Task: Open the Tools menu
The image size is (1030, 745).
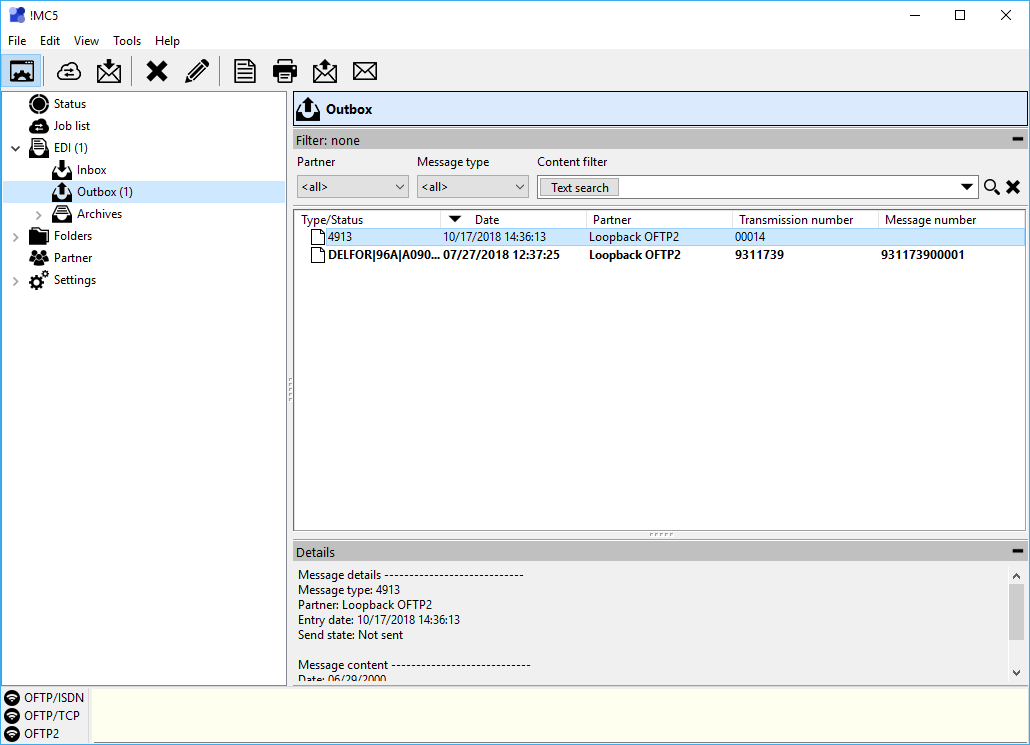Action: (x=127, y=41)
